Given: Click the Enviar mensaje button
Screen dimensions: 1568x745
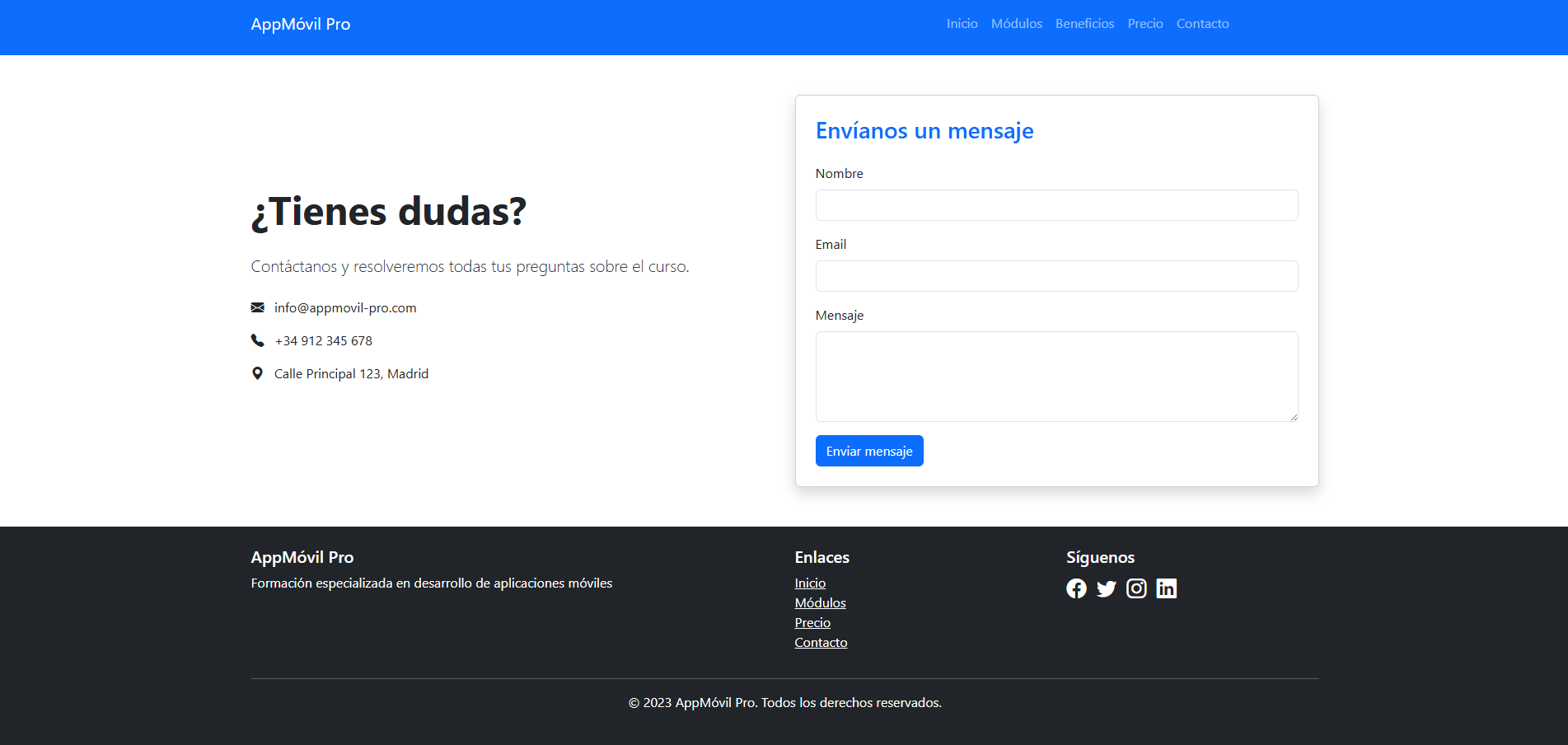Looking at the screenshot, I should coord(869,451).
